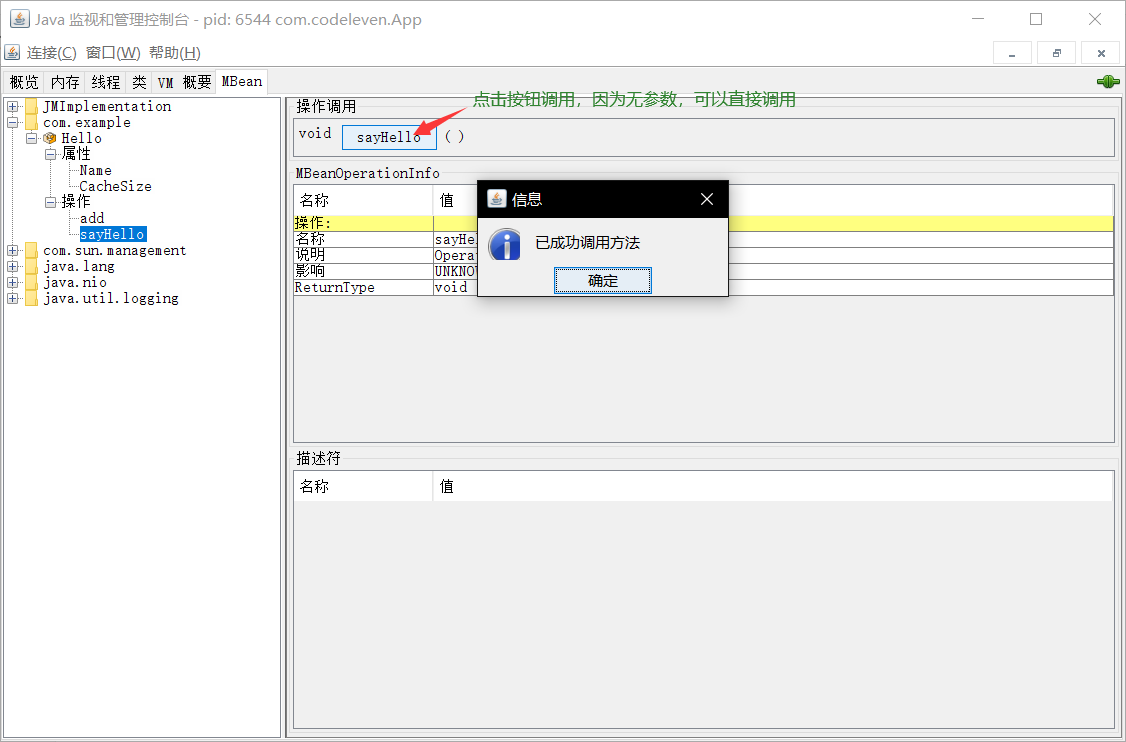Click the green connection status icon
1126x742 pixels.
(1108, 82)
